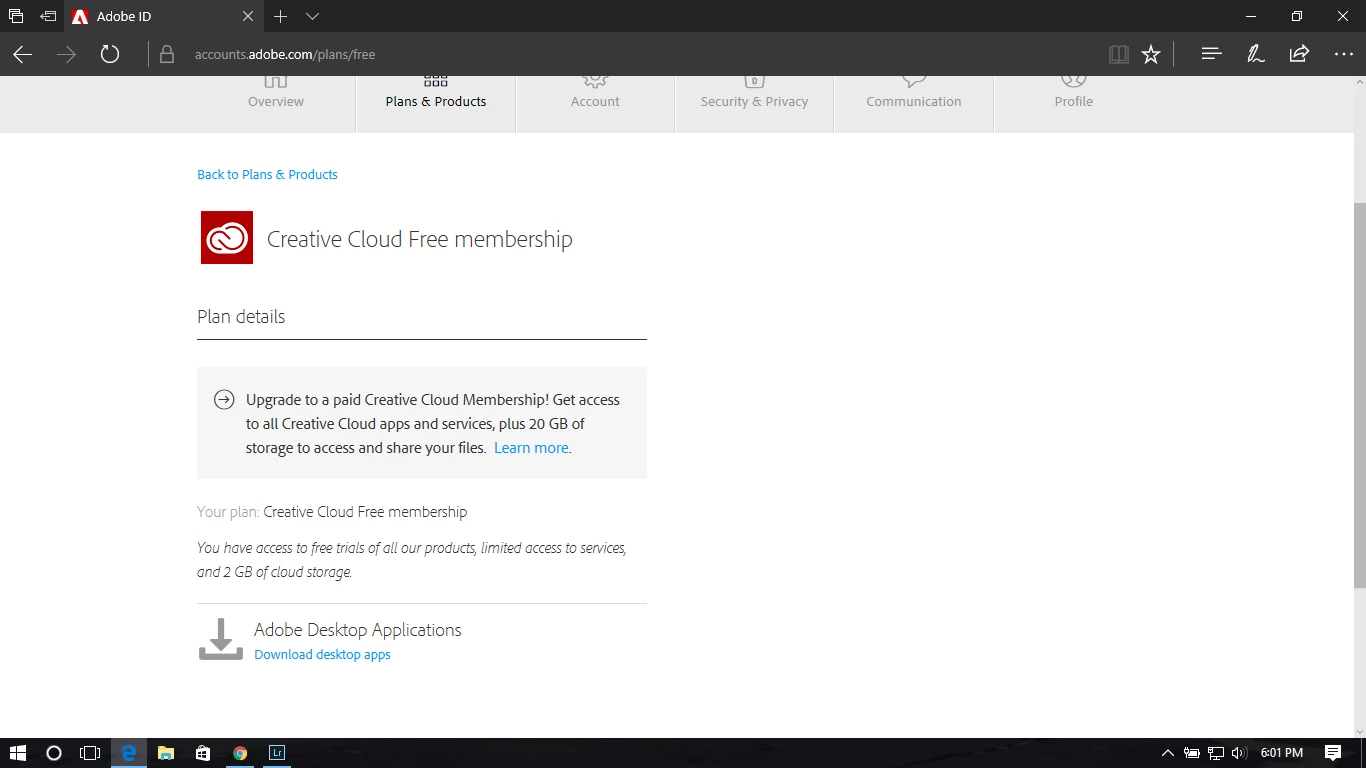Show hidden tray icons chevron

[x=1167, y=753]
